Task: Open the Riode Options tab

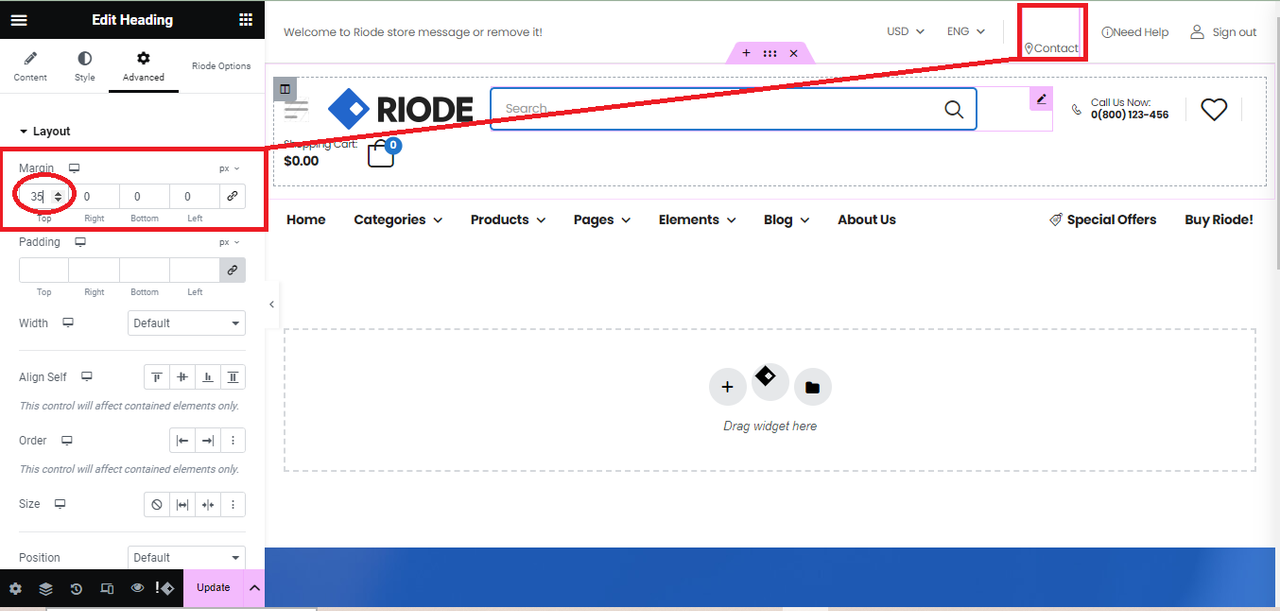Action: (x=221, y=66)
